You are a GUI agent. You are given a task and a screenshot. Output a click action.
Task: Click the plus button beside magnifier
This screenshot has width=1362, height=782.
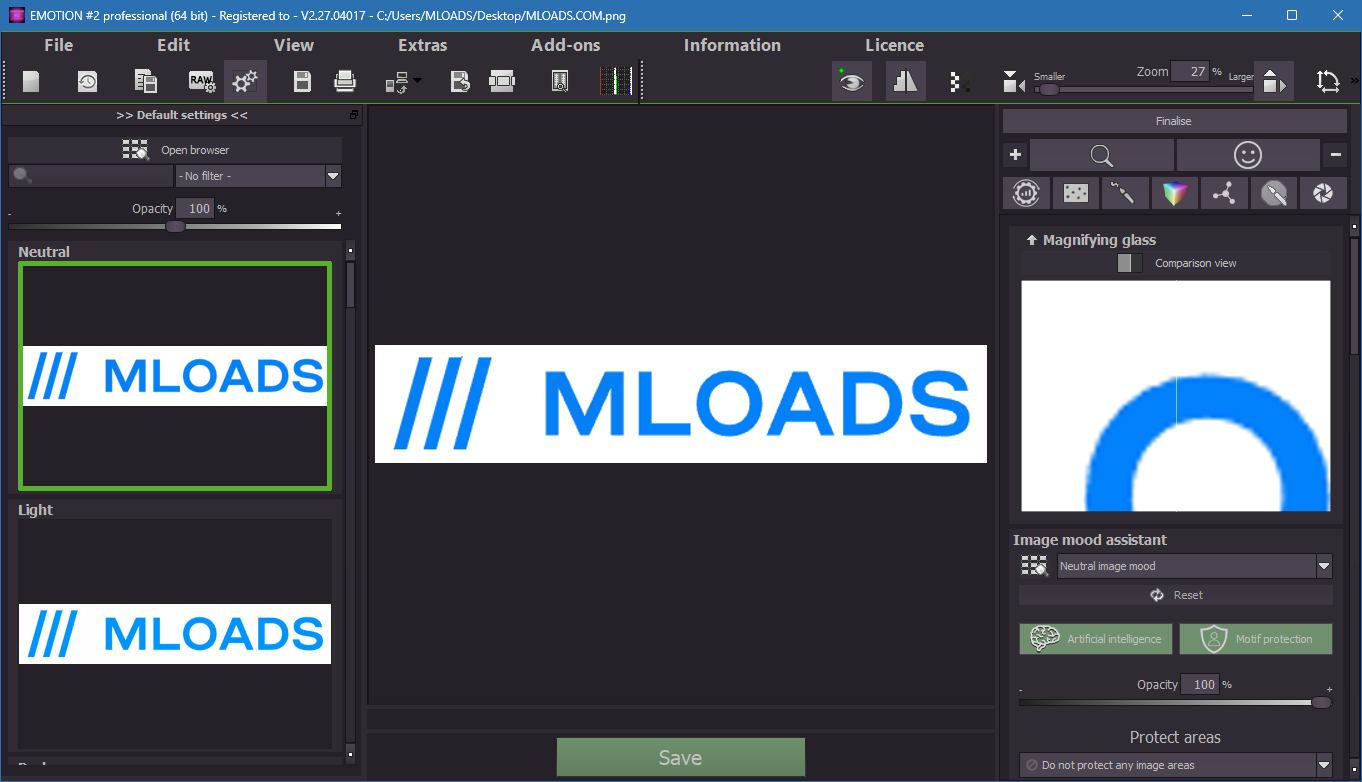click(x=1015, y=155)
